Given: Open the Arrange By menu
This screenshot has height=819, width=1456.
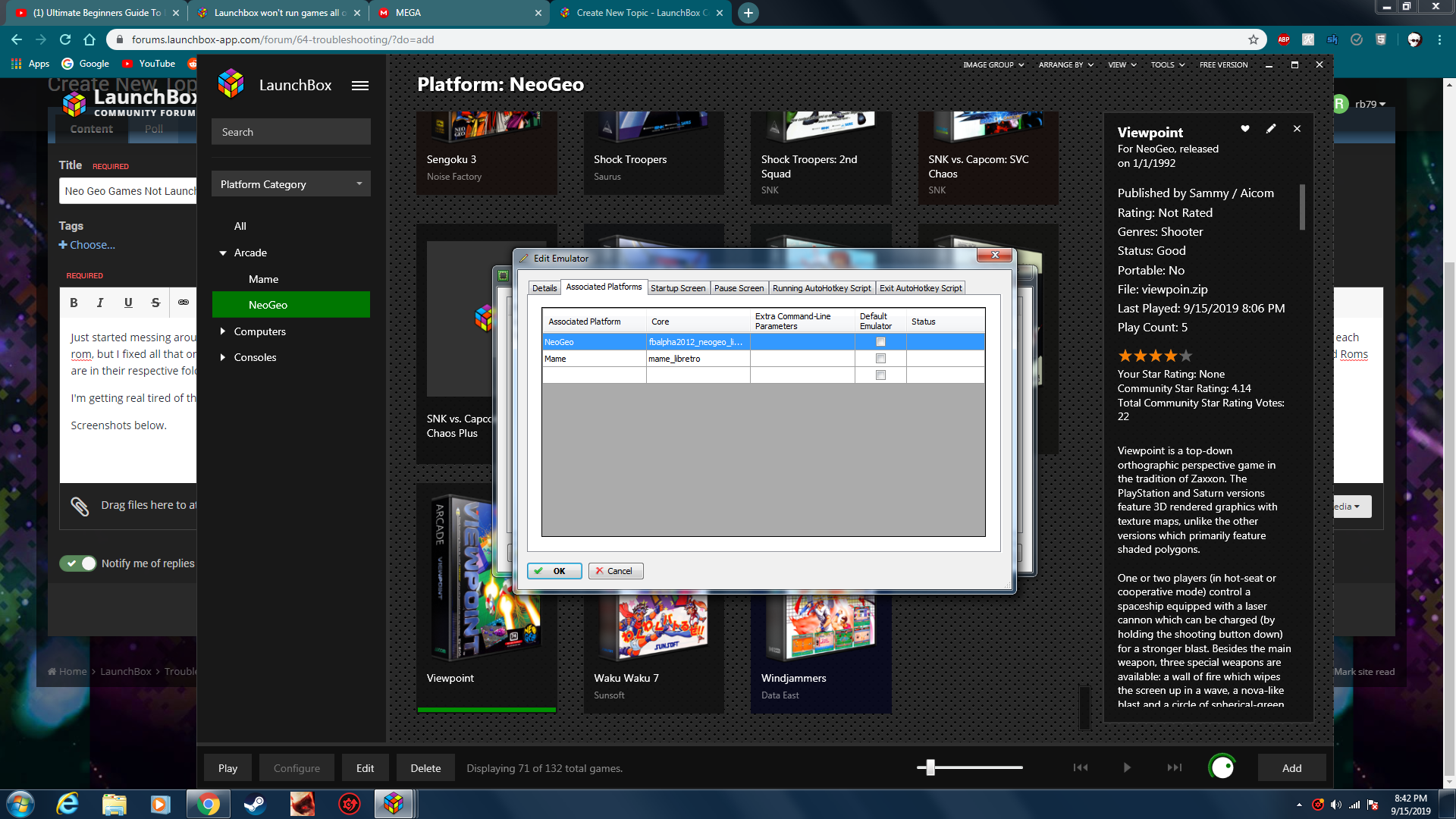Looking at the screenshot, I should pos(1065,65).
